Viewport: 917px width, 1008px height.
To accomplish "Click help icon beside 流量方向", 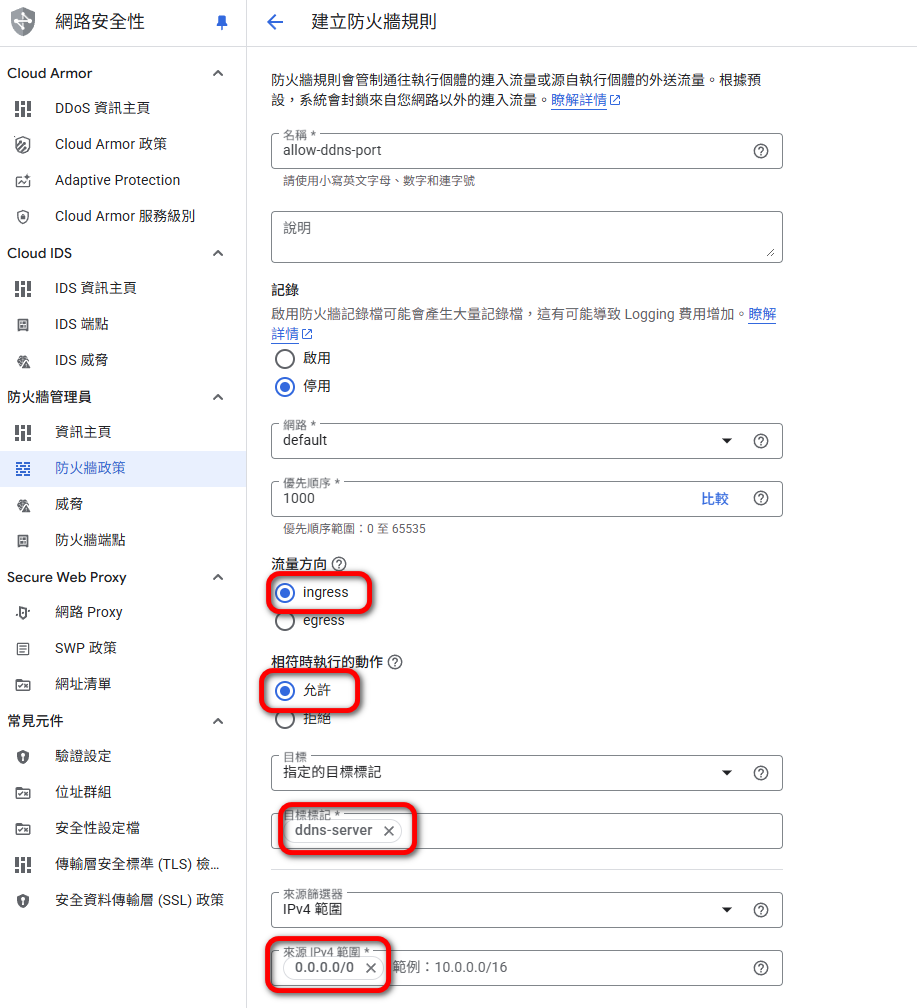I will (339, 564).
